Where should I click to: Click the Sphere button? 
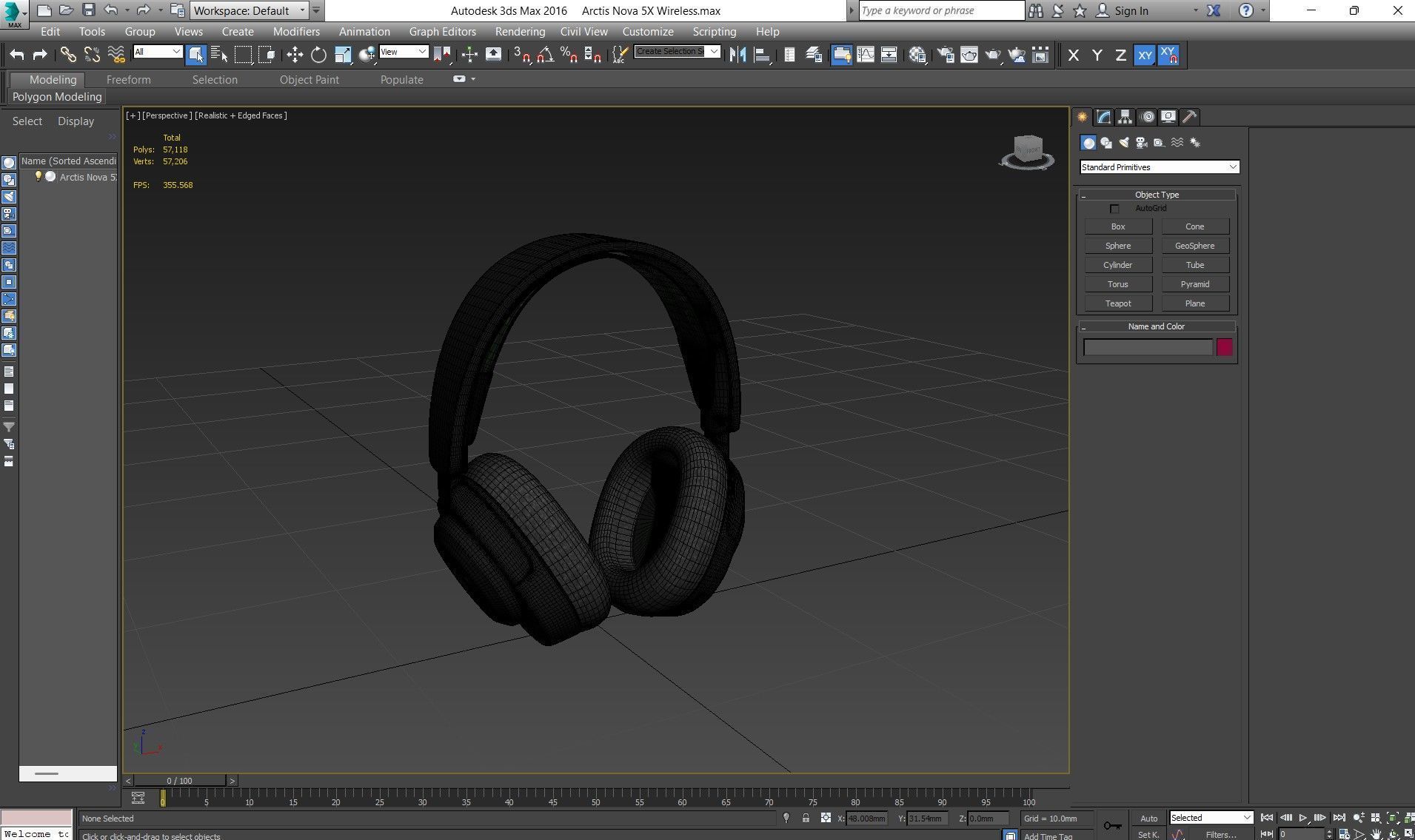(1118, 246)
